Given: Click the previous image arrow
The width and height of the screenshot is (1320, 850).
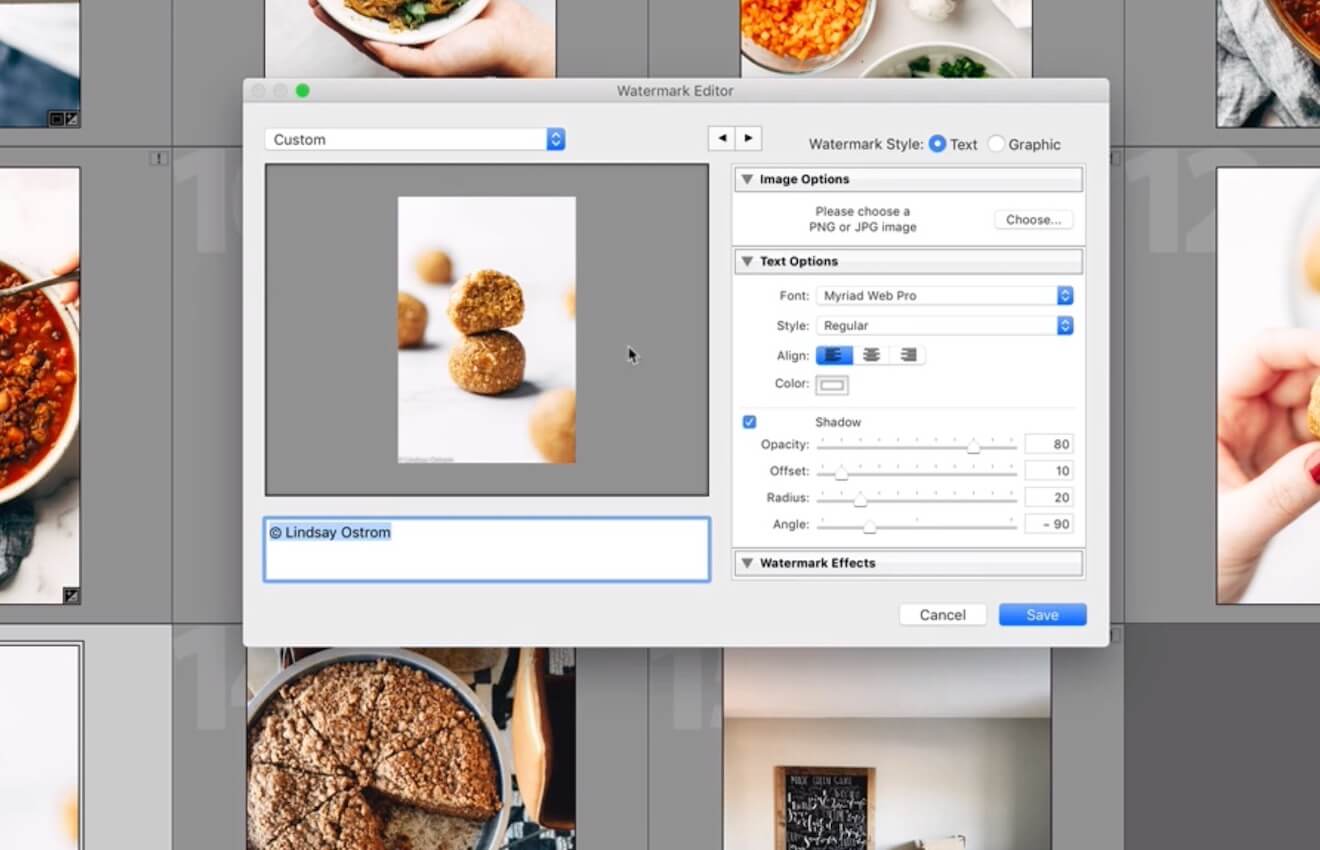Looking at the screenshot, I should (x=722, y=138).
